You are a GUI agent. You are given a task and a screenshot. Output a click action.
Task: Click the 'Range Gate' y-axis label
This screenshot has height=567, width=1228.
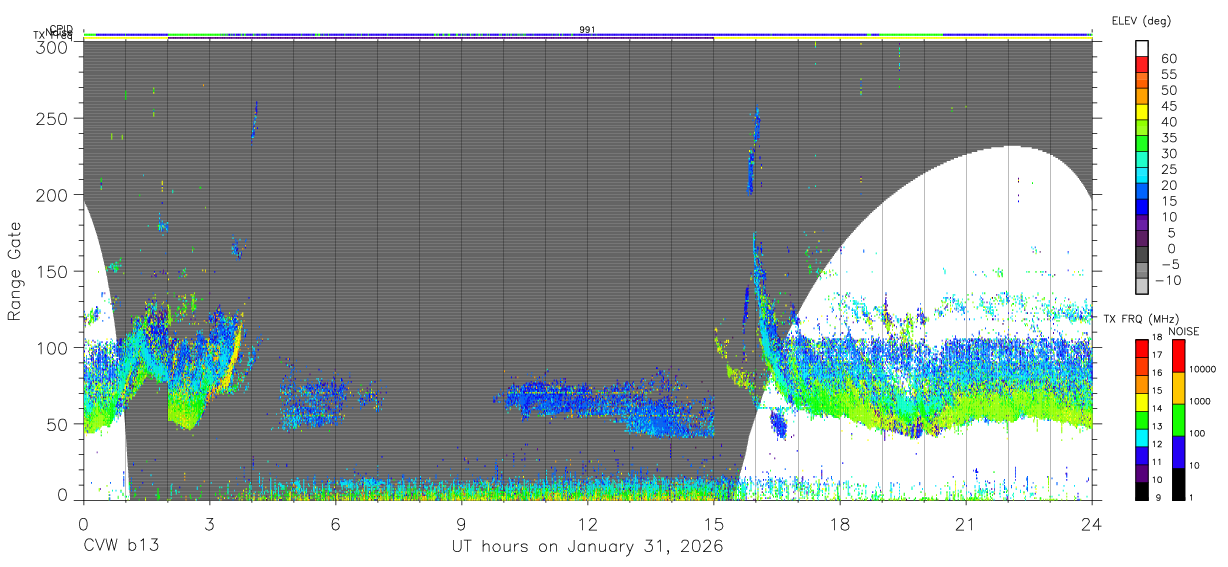15,271
